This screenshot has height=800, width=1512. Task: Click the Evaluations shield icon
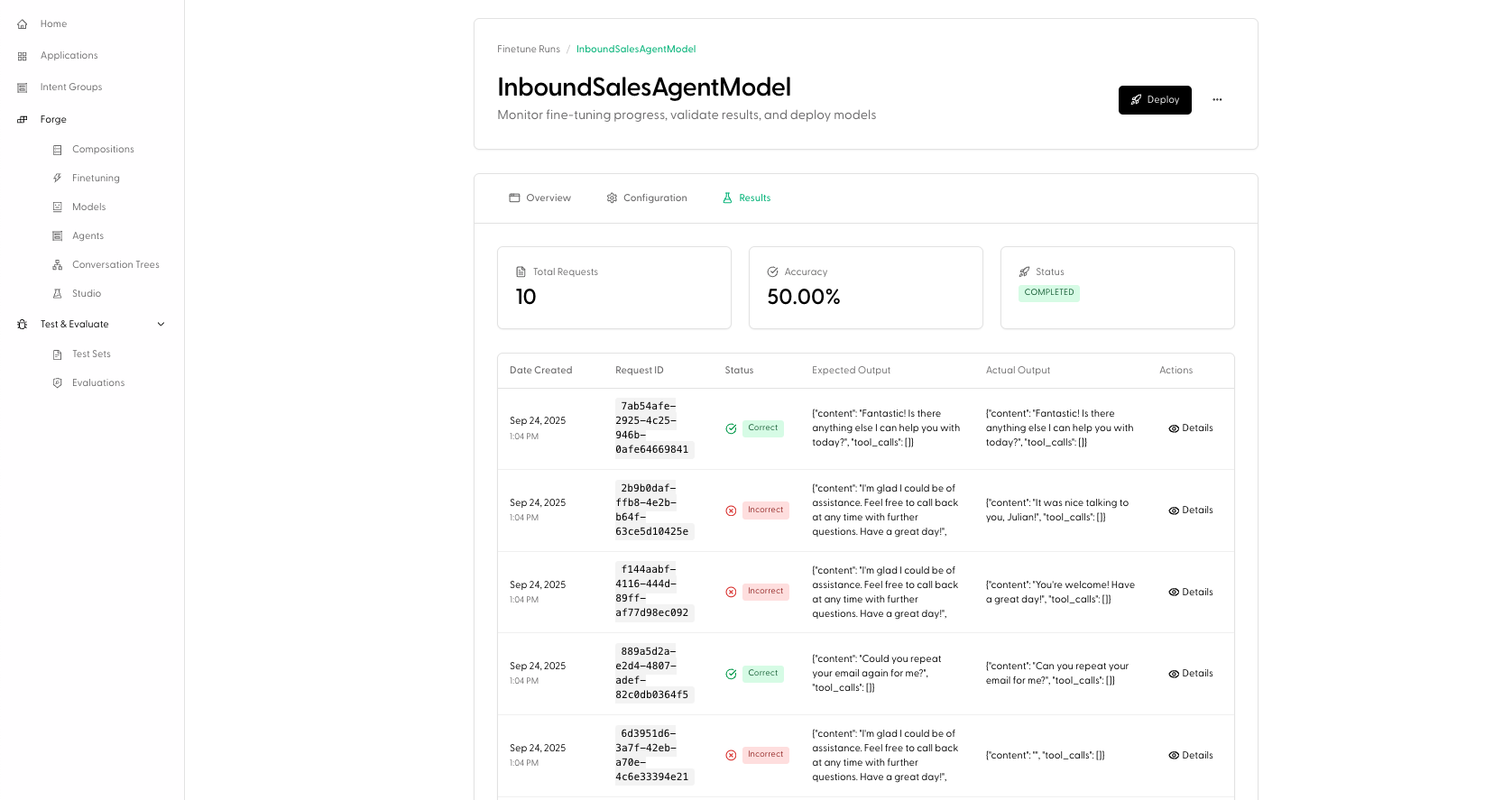pos(58,383)
